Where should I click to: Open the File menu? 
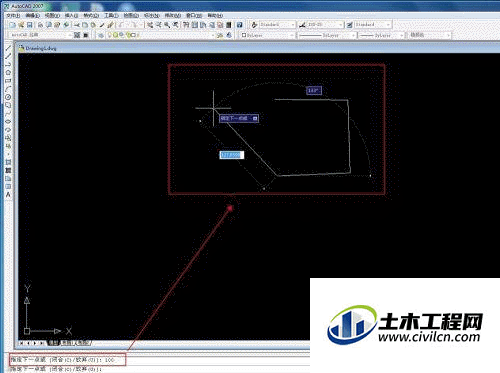pos(13,16)
